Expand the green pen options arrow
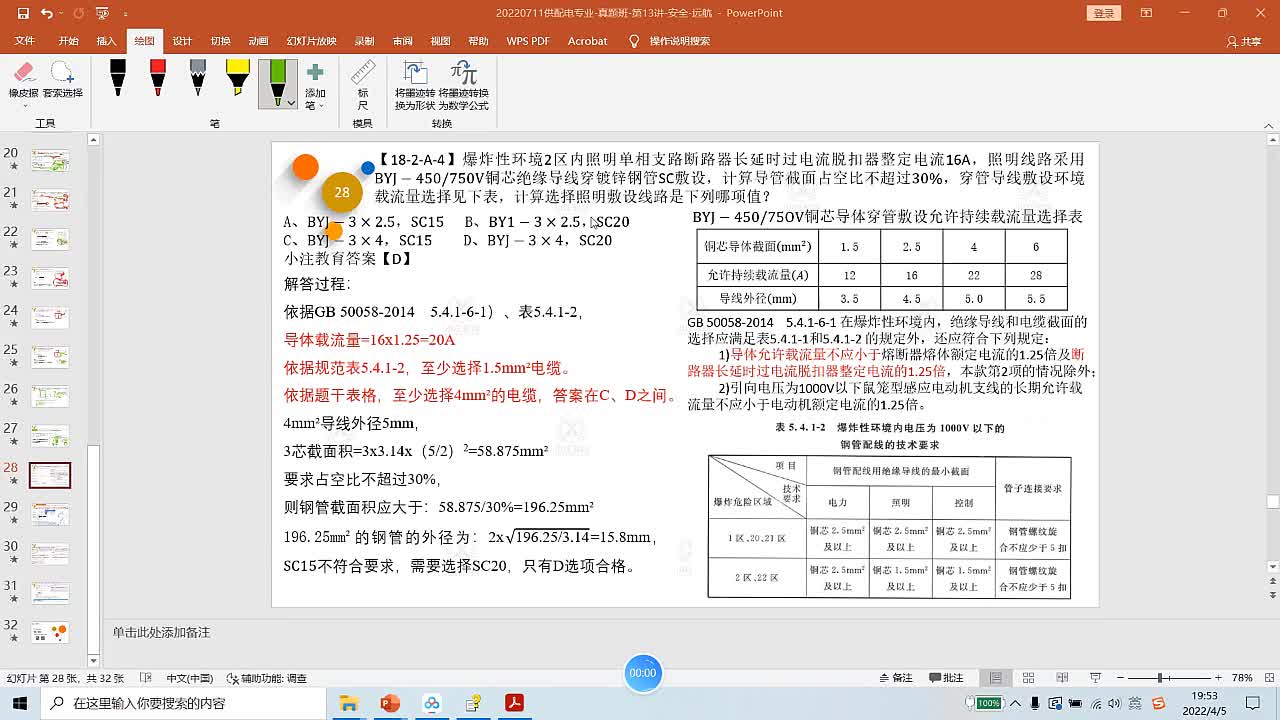This screenshot has height=720, width=1280. [x=291, y=102]
